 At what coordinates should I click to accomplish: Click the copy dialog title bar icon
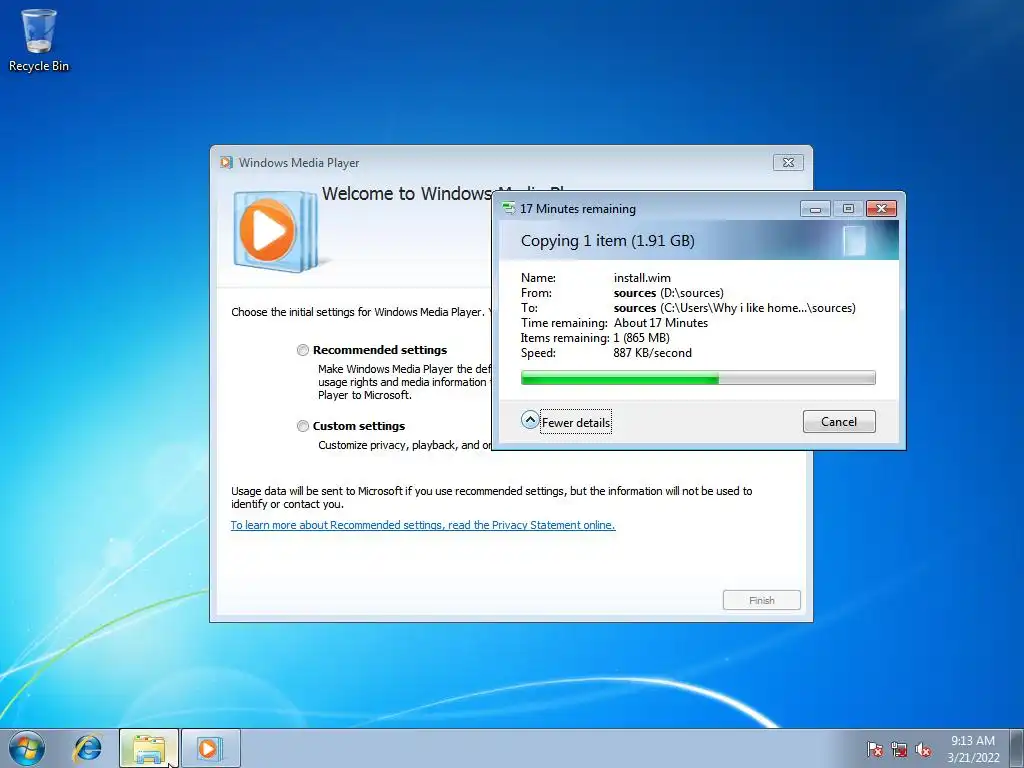(x=508, y=209)
